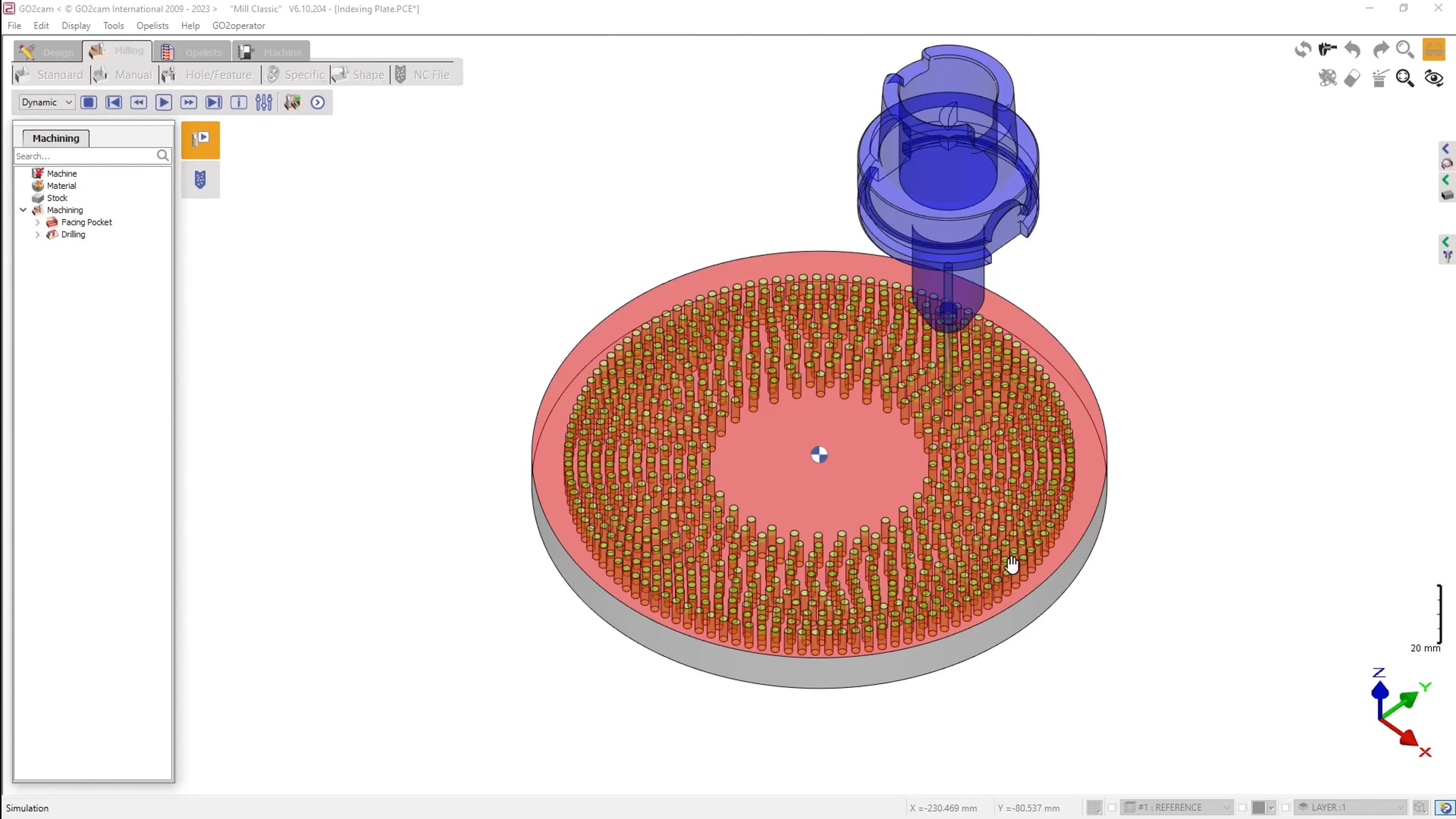Click the magic wand hat icon
The width and height of the screenshot is (1456, 819).
click(1380, 78)
